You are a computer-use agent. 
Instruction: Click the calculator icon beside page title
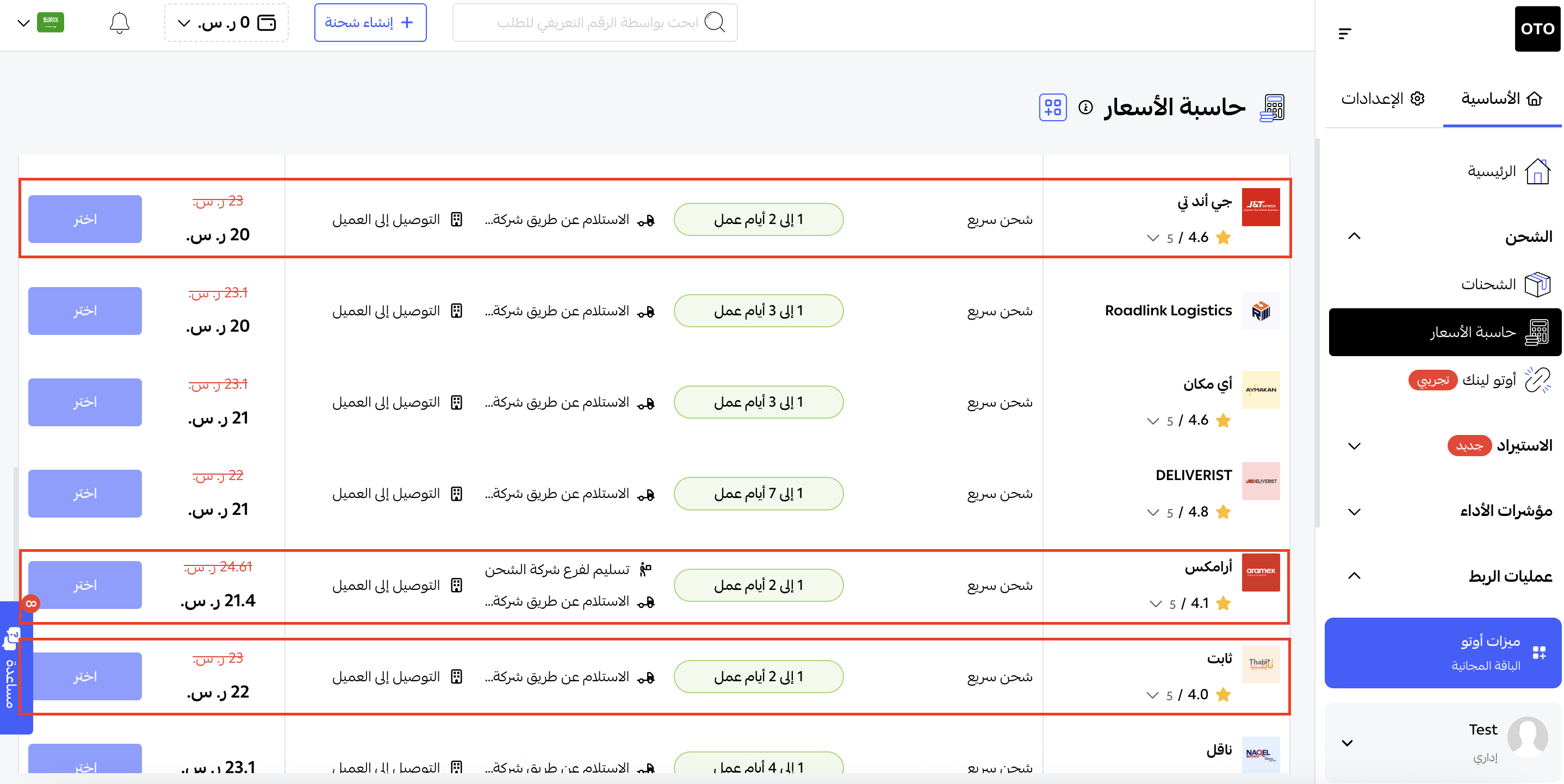(x=1273, y=108)
